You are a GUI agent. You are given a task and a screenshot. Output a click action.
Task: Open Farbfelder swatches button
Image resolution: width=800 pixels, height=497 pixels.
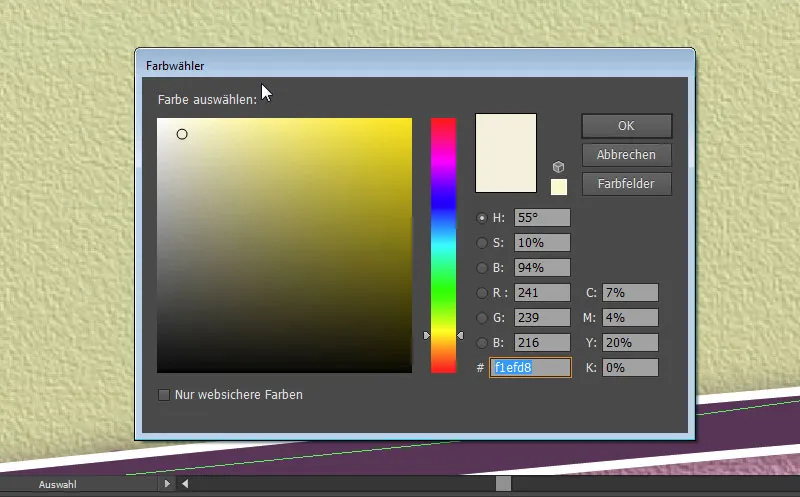(x=627, y=184)
